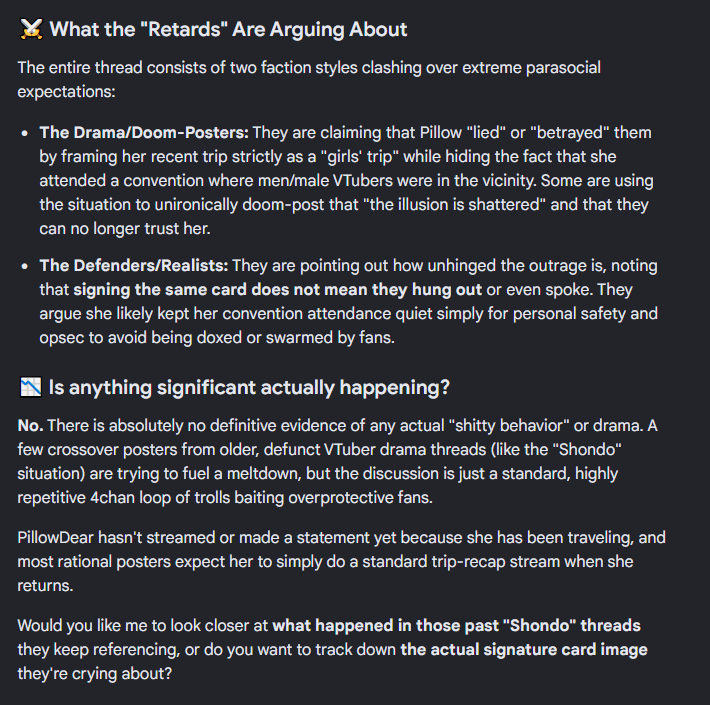Click the downward chart emoji icon
This screenshot has height=705, width=710.
pyautogui.click(x=31, y=387)
